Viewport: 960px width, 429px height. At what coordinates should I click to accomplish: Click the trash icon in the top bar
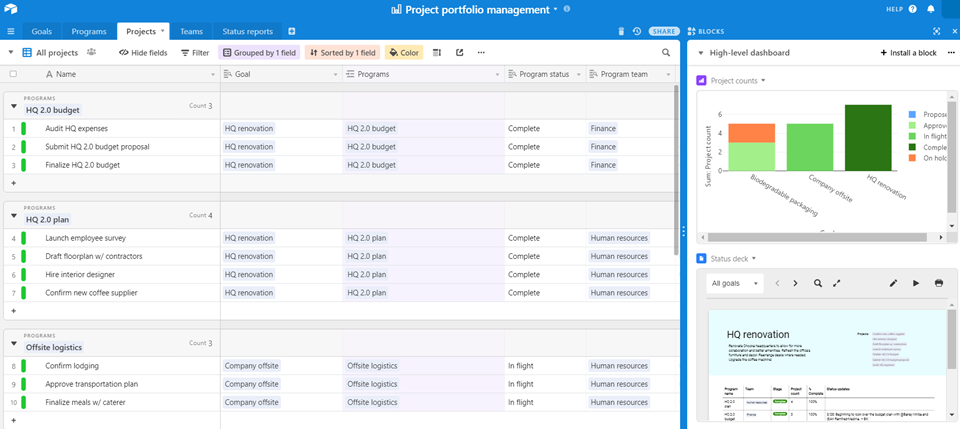coord(621,31)
